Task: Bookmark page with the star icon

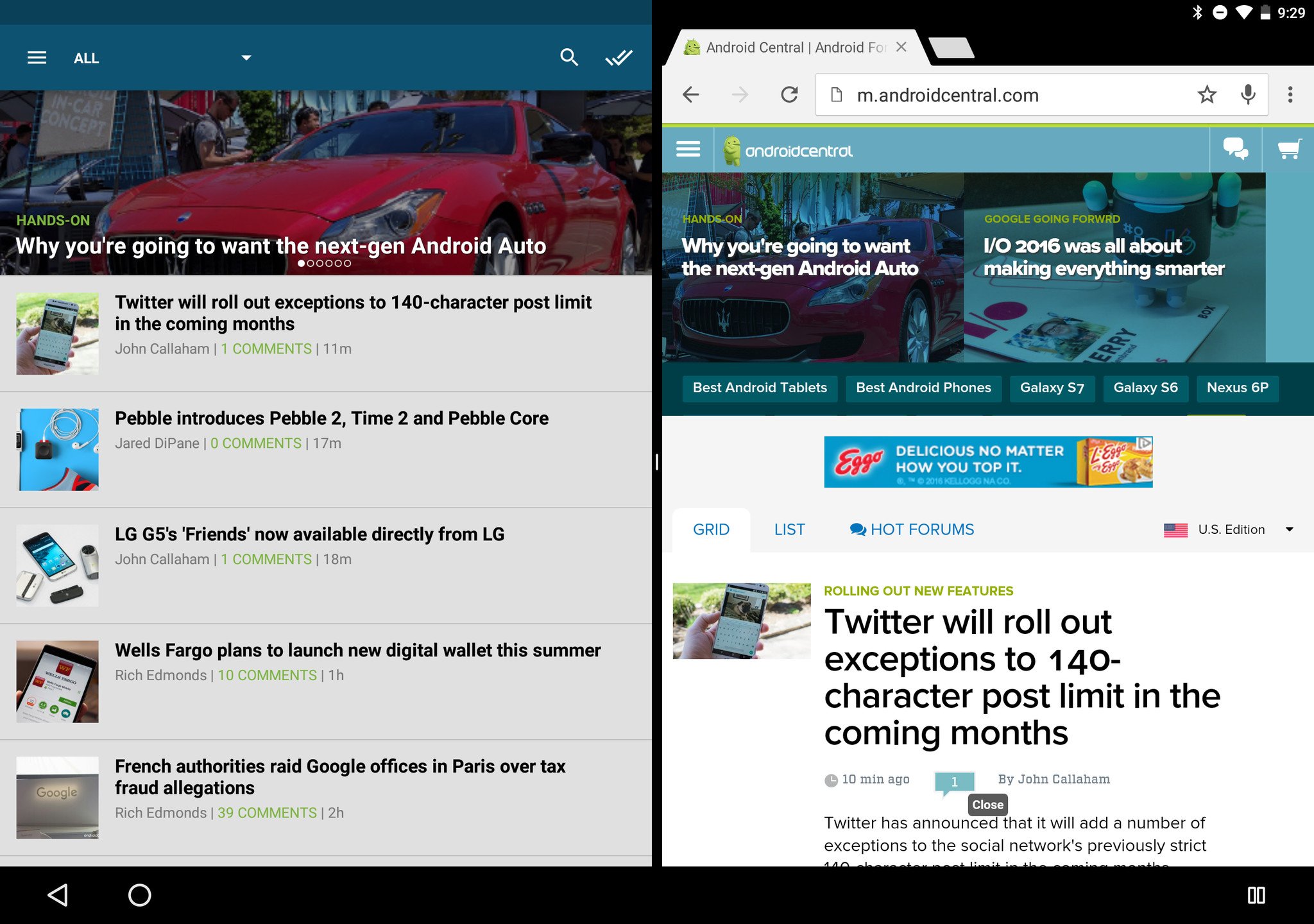Action: (x=1207, y=95)
